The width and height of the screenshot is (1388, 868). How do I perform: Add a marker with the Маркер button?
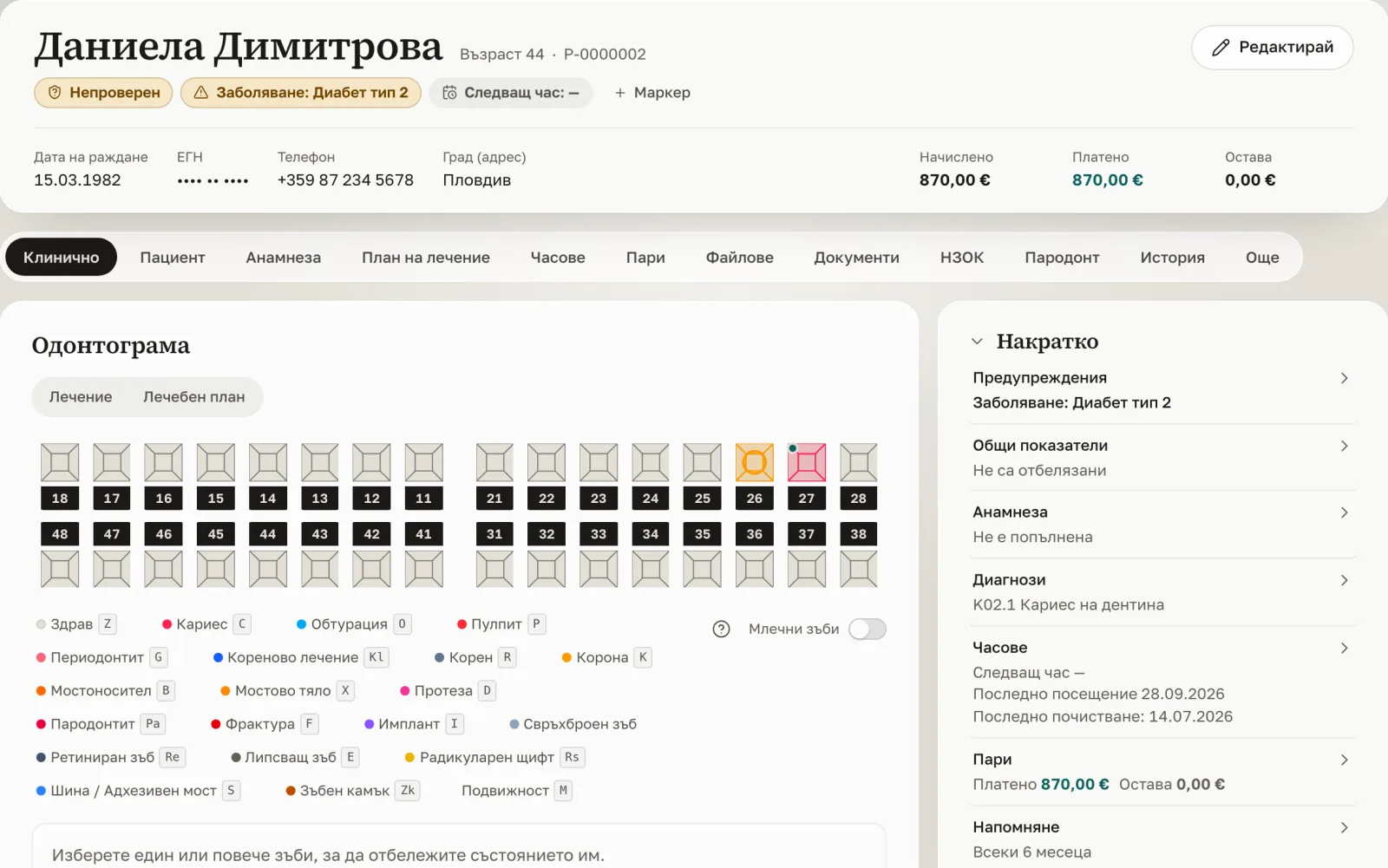(652, 93)
